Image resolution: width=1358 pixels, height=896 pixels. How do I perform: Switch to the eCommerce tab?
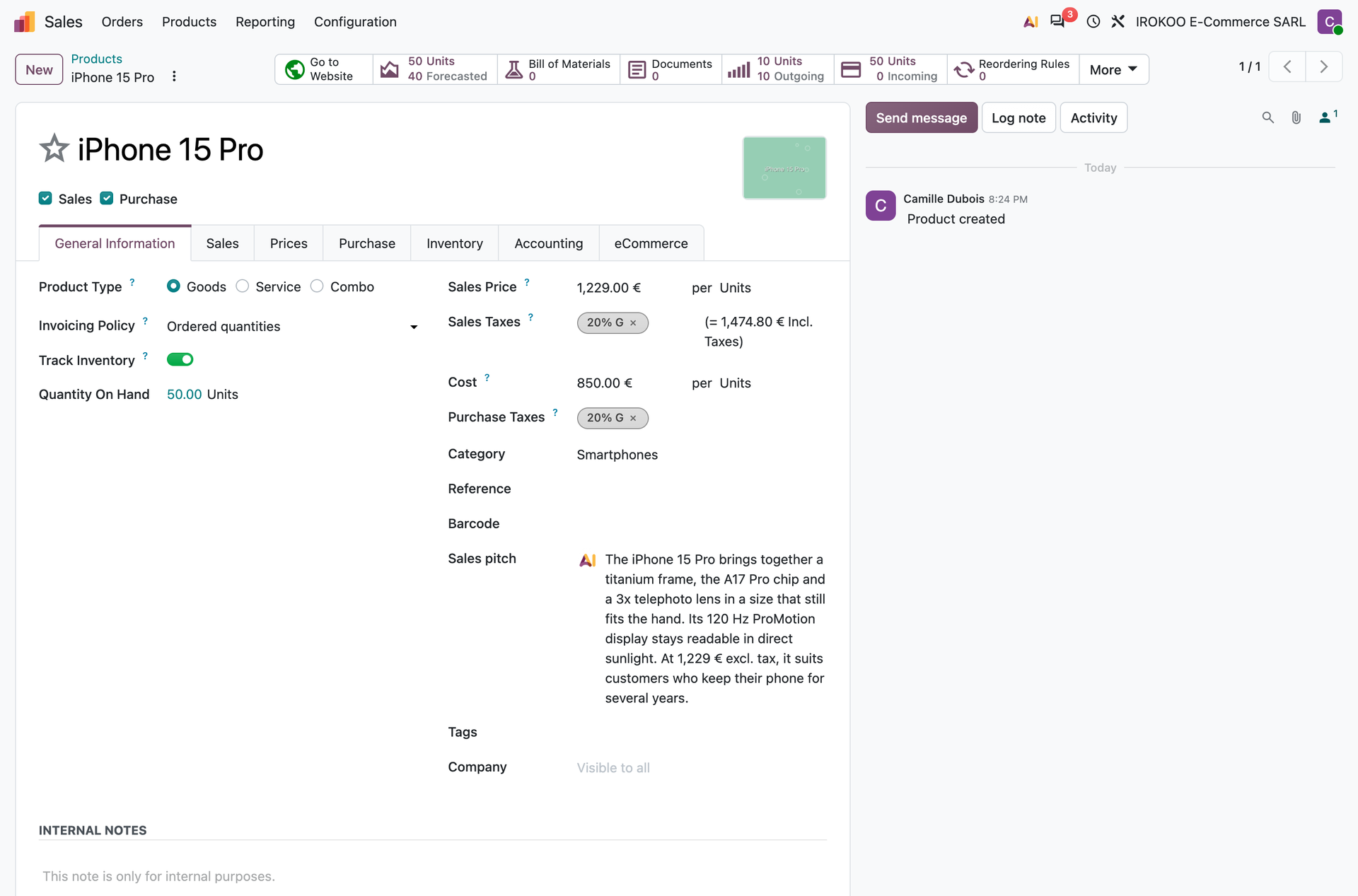(651, 243)
